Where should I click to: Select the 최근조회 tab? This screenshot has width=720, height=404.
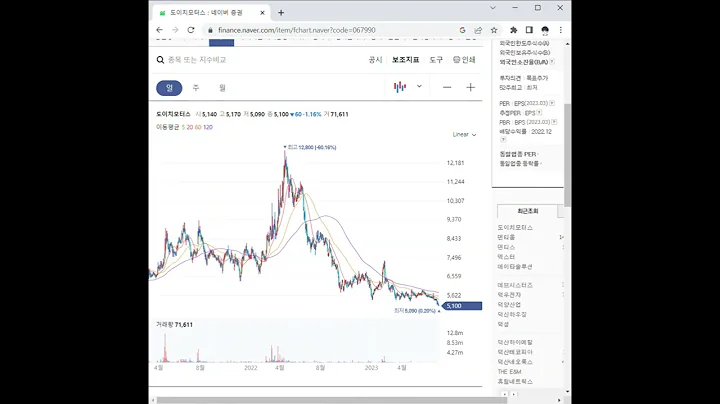528,211
